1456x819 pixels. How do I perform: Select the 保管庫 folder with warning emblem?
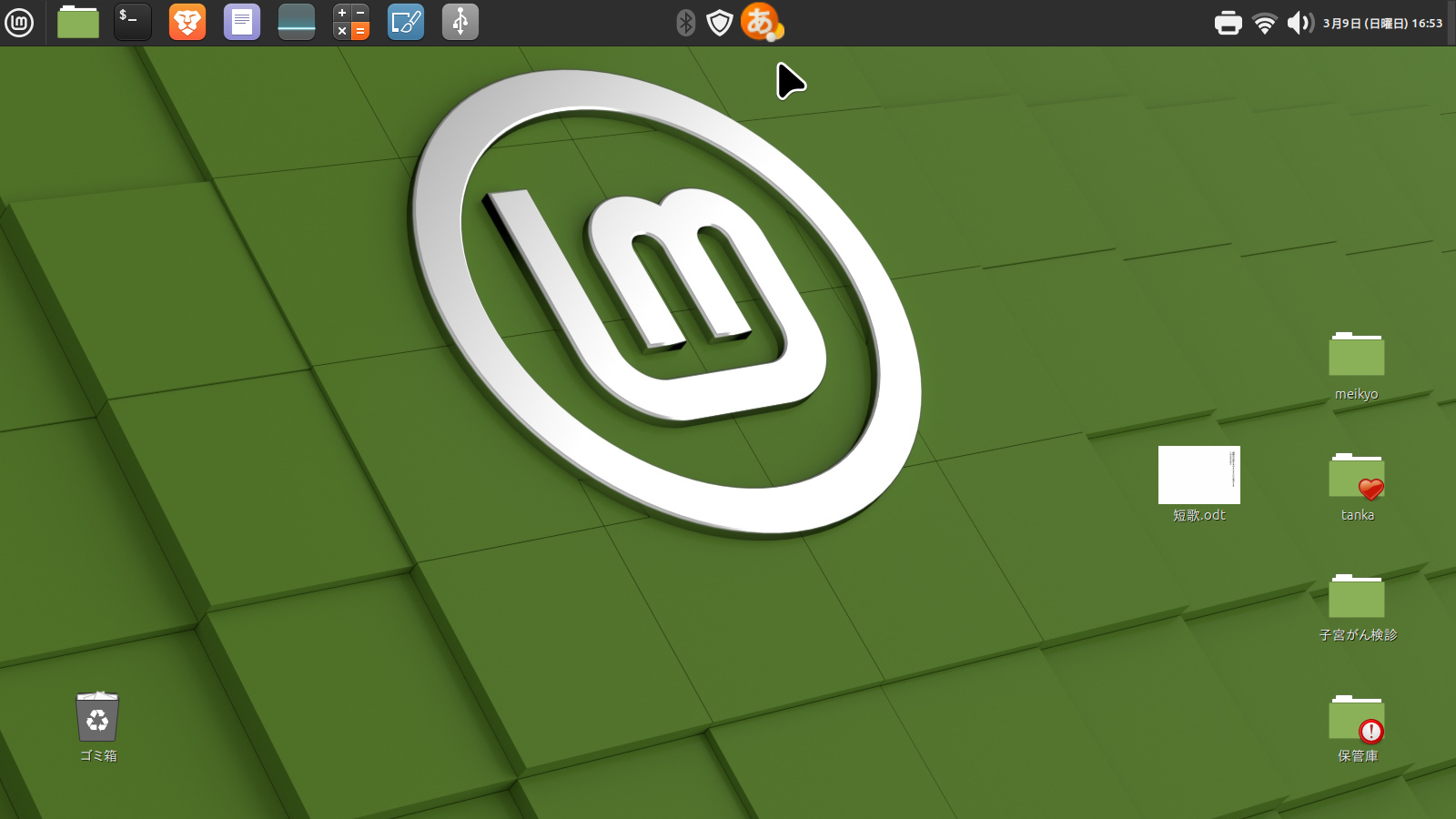point(1357,729)
